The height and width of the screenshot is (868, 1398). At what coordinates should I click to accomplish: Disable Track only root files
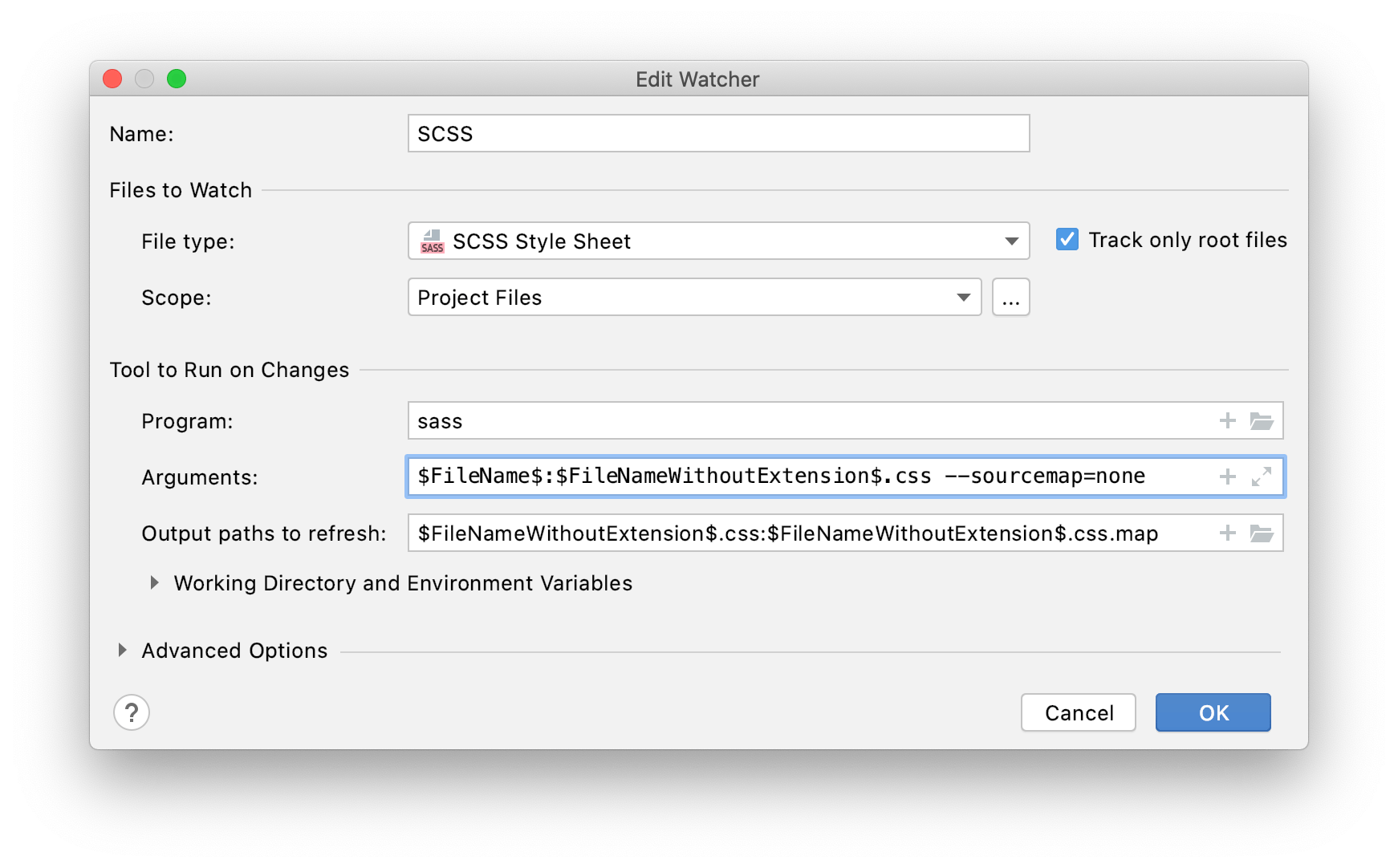point(1067,239)
